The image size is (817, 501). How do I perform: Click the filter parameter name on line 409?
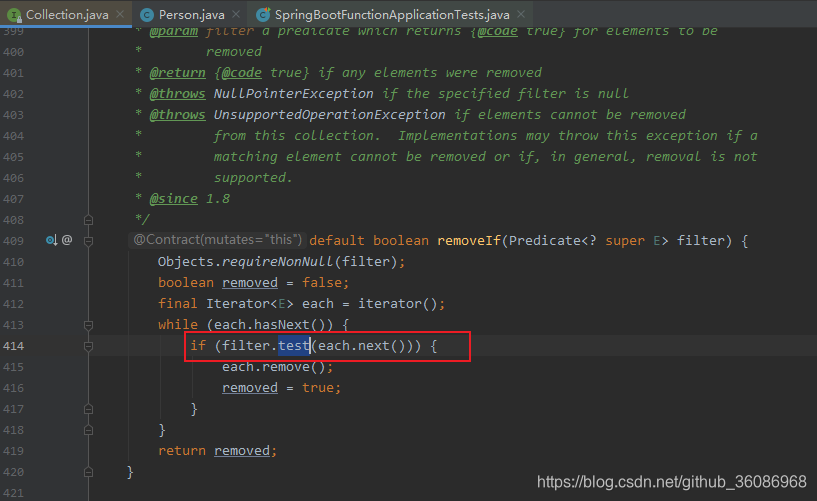coord(701,241)
